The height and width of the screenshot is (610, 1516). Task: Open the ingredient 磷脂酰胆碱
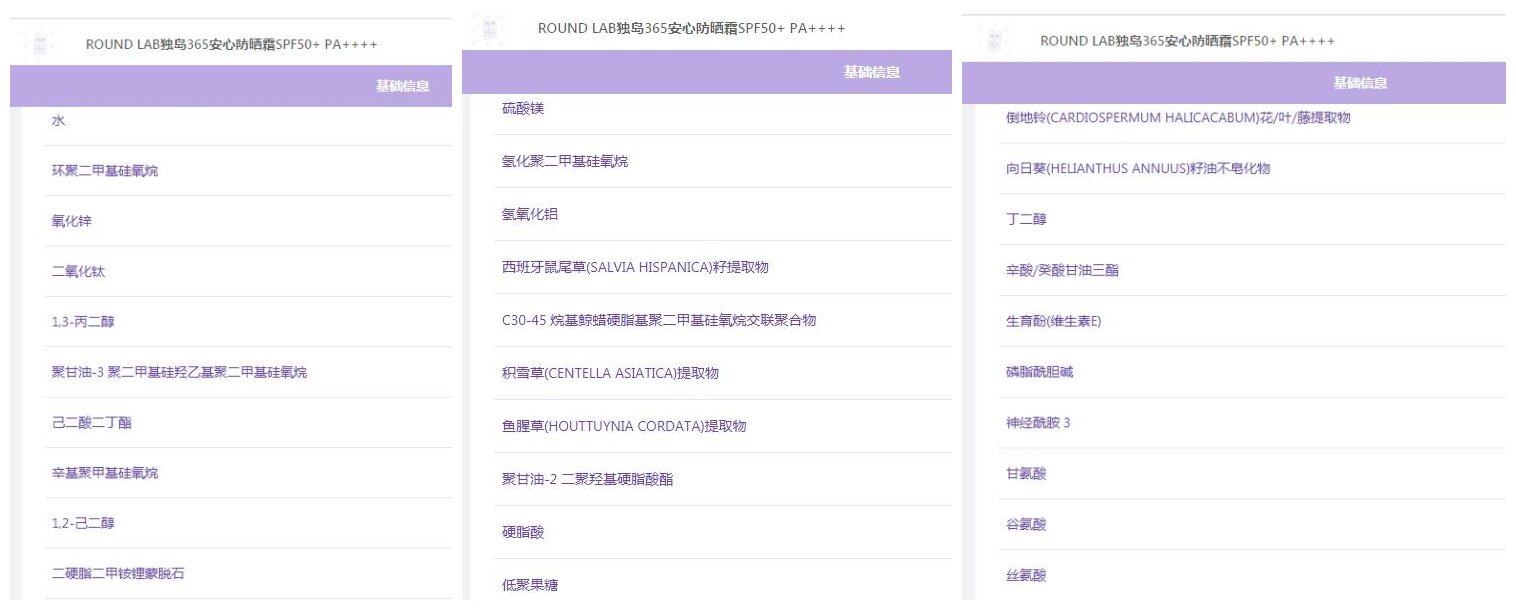pyautogui.click(x=1040, y=372)
